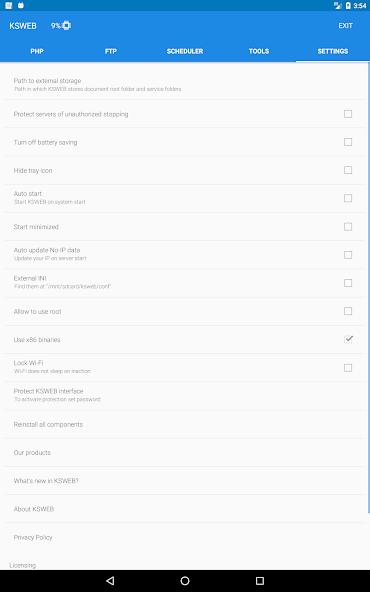
Task: Click the settings list scrollbar
Action: pos(368,288)
